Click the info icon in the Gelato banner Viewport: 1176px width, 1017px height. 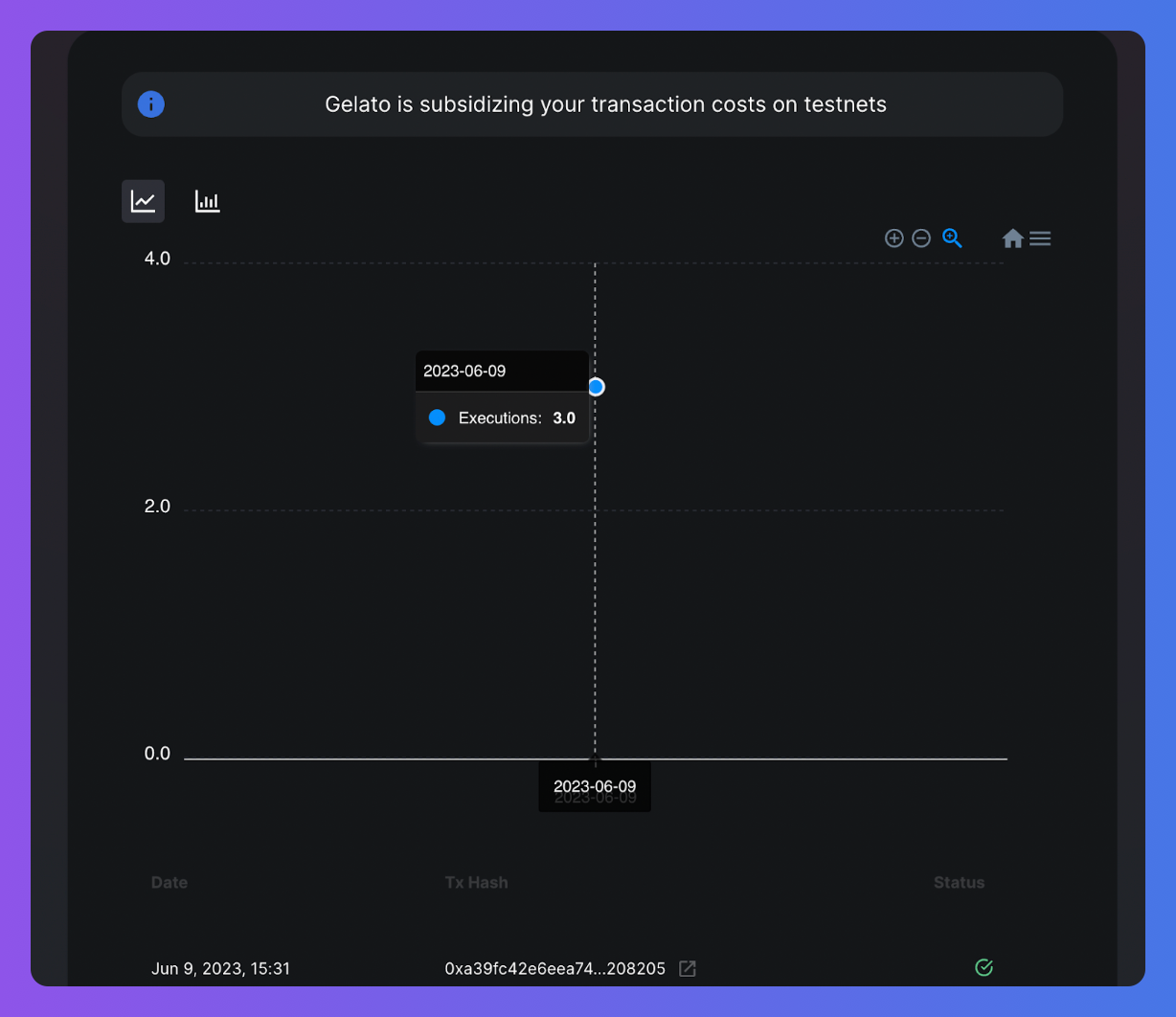pyautogui.click(x=151, y=104)
